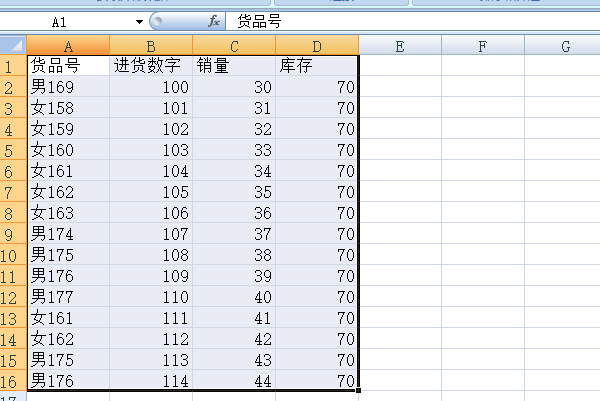
Task: Click cell with value 107
Action: point(151,234)
